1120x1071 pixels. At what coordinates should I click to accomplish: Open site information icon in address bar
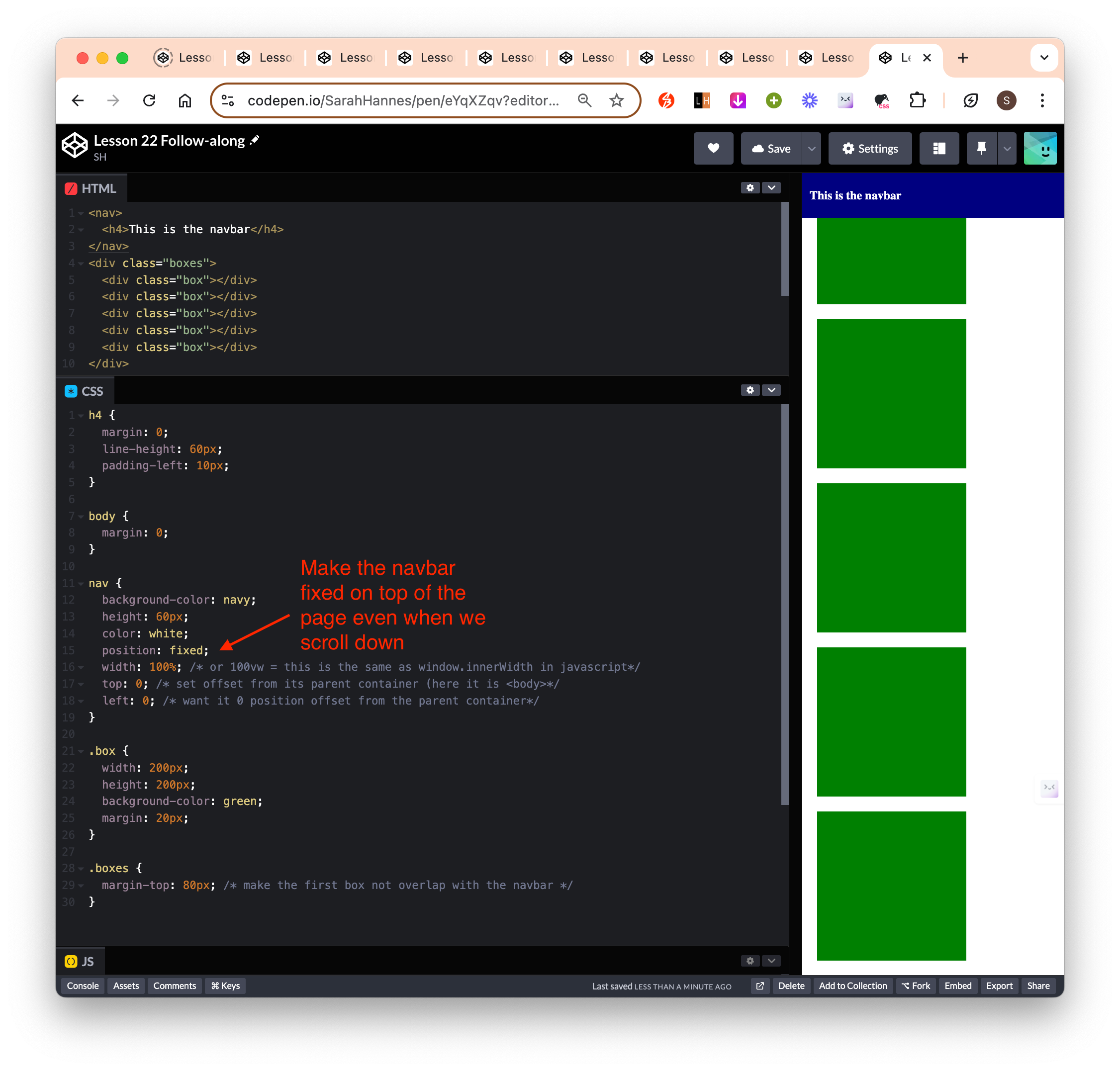coord(228,100)
